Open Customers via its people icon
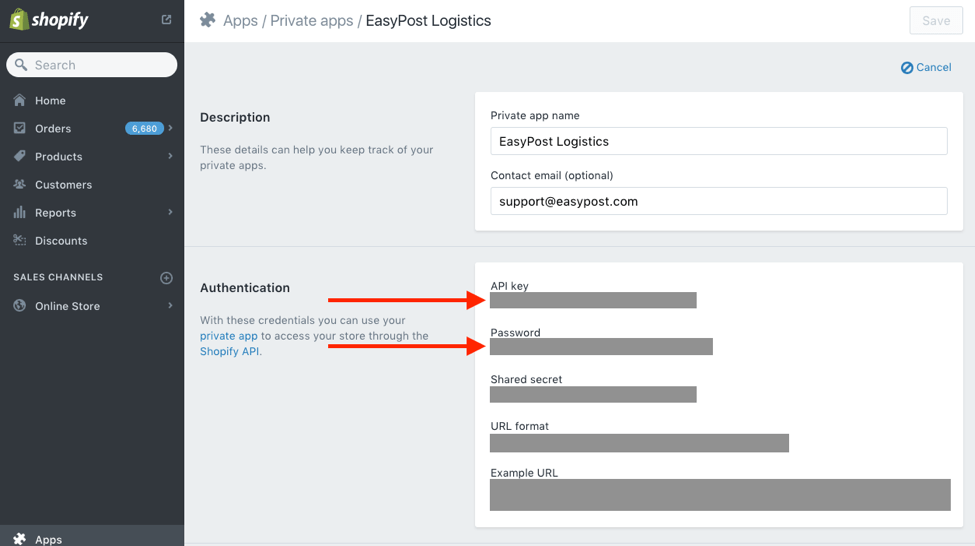This screenshot has height=546, width=975. tap(20, 184)
